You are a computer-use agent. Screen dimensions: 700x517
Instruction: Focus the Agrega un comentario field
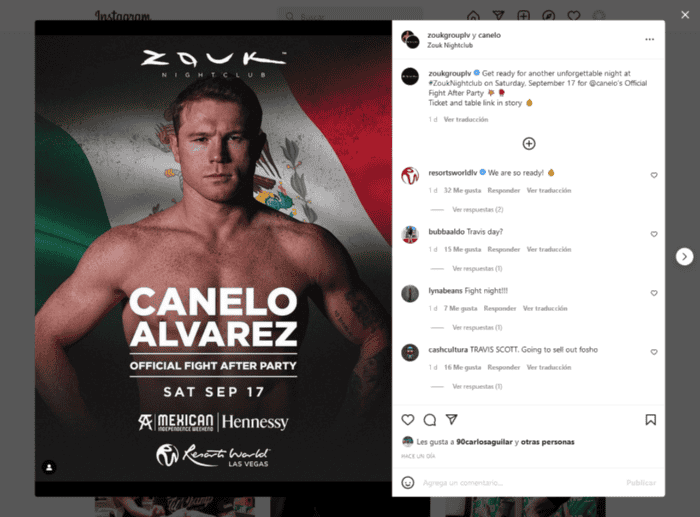pyautogui.click(x=520, y=483)
